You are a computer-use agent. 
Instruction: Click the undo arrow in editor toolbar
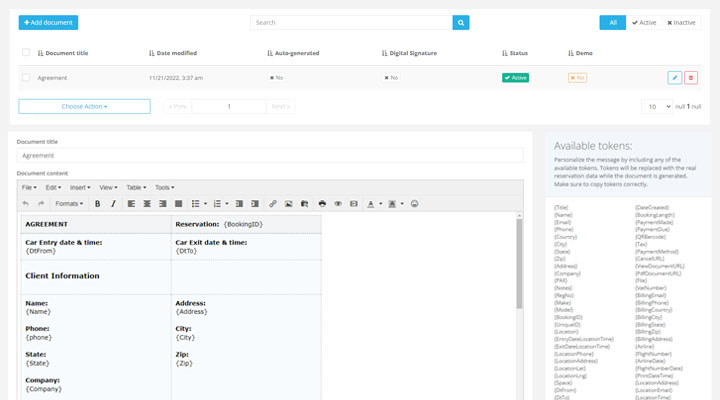26,203
